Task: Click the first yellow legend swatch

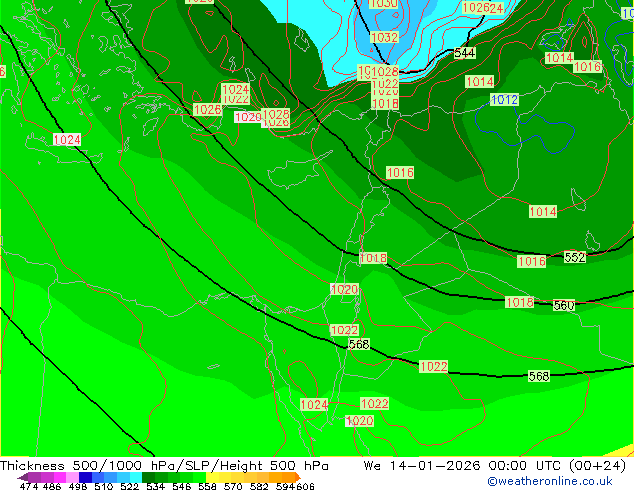Action: [212, 477]
